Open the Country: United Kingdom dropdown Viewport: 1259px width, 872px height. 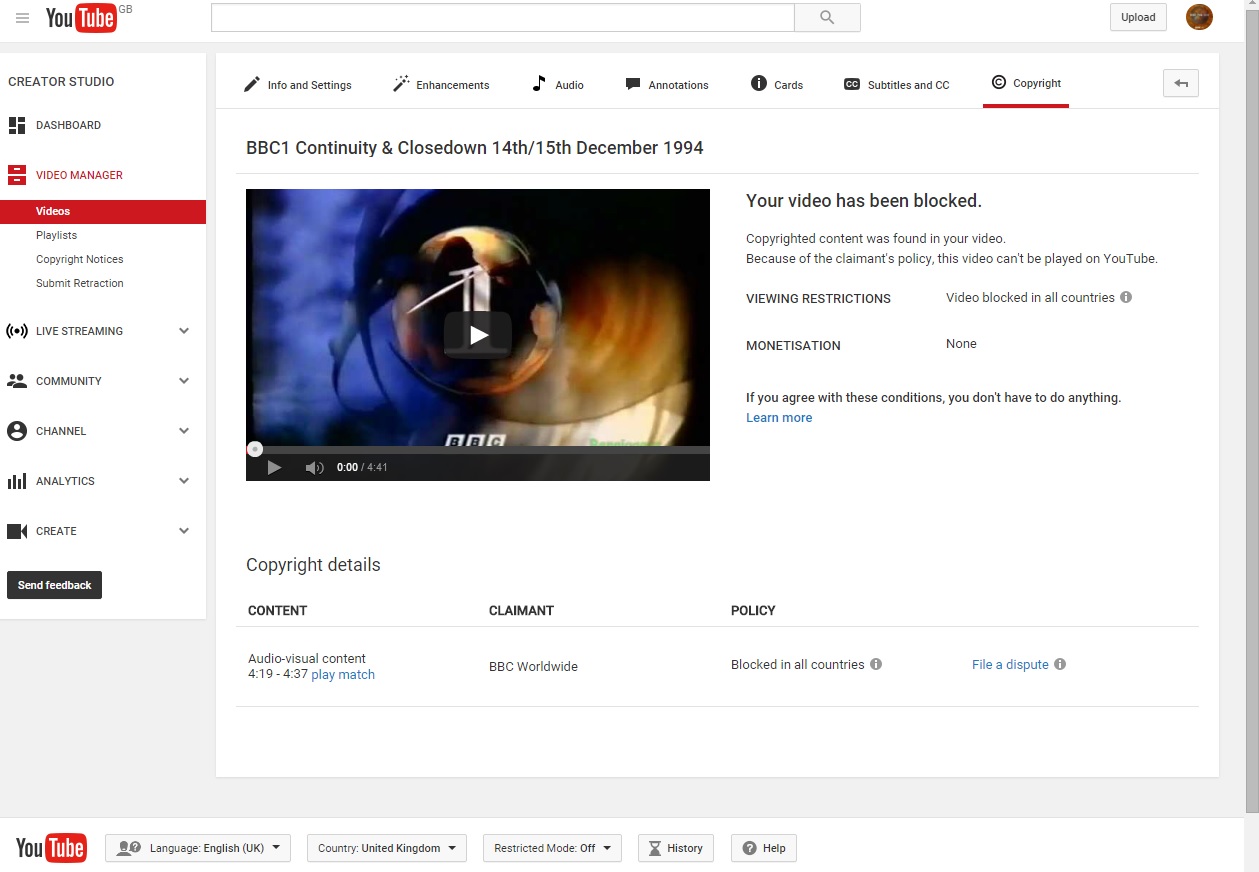tap(386, 848)
